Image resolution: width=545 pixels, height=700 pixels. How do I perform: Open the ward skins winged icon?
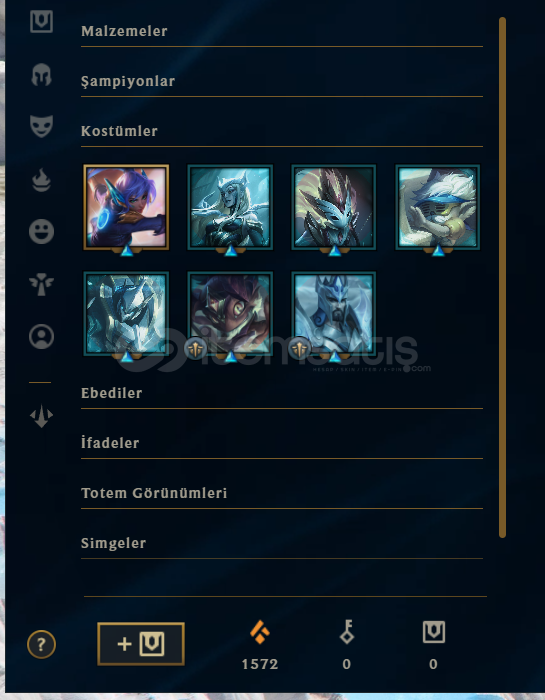click(x=42, y=284)
